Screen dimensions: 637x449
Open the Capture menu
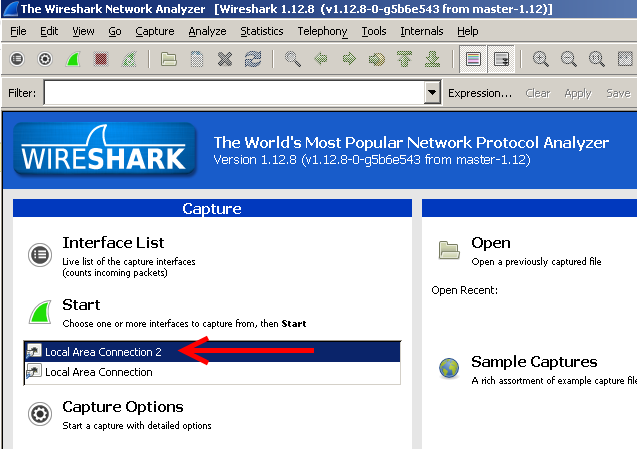pyautogui.click(x=155, y=31)
